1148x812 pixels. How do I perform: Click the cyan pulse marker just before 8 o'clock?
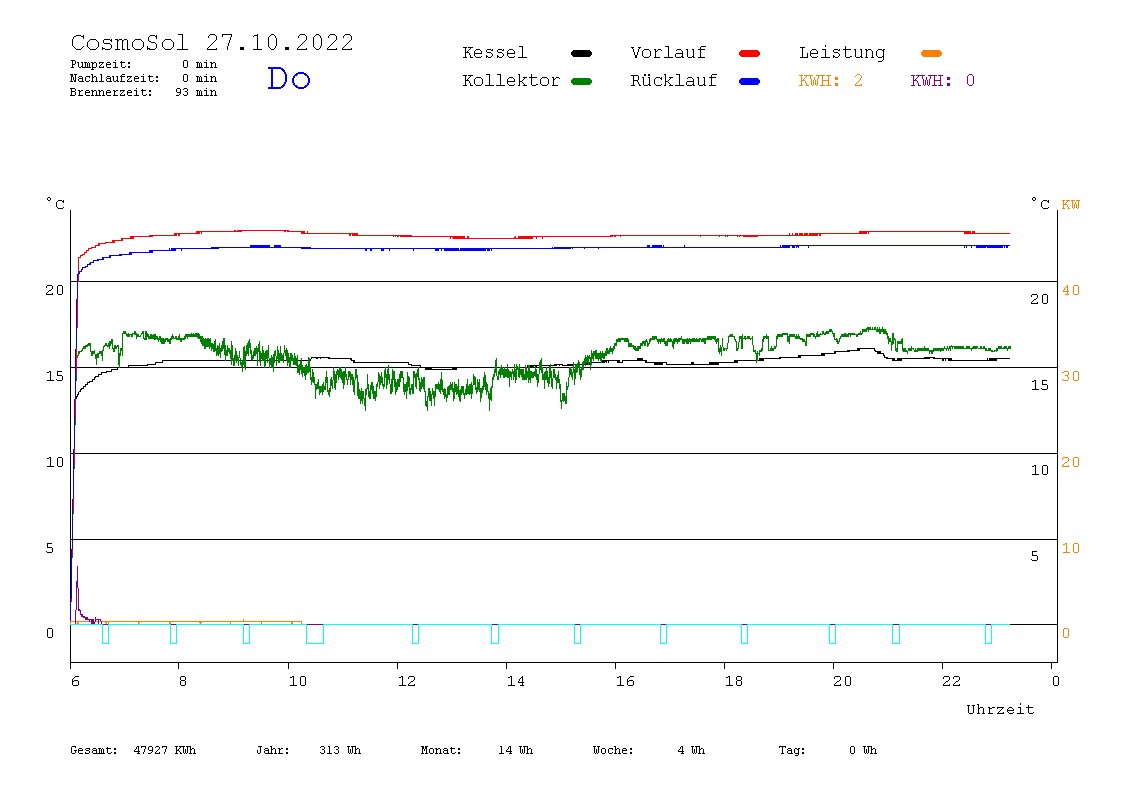pos(174,634)
